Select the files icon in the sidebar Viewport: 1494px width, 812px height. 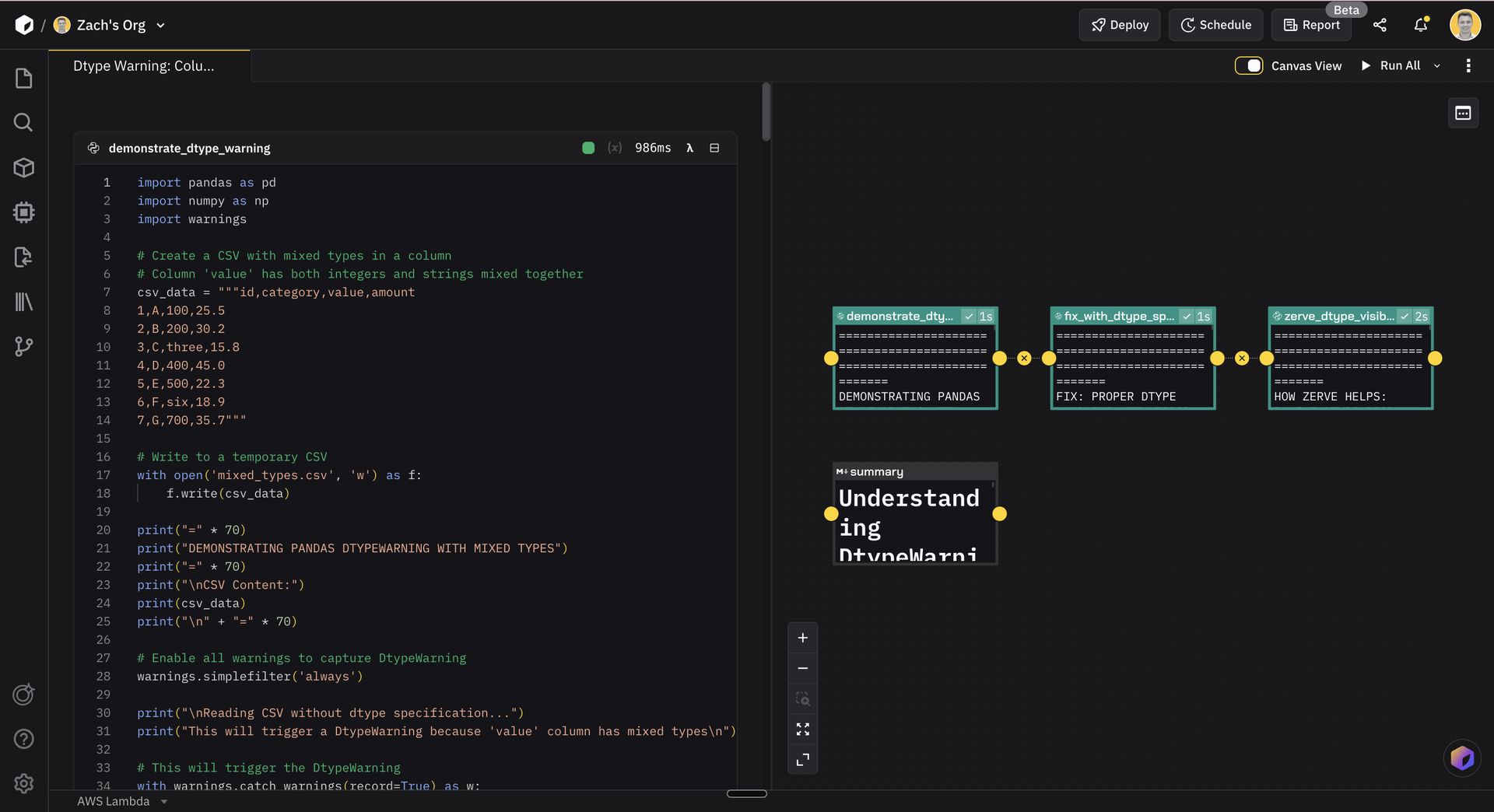coord(23,77)
